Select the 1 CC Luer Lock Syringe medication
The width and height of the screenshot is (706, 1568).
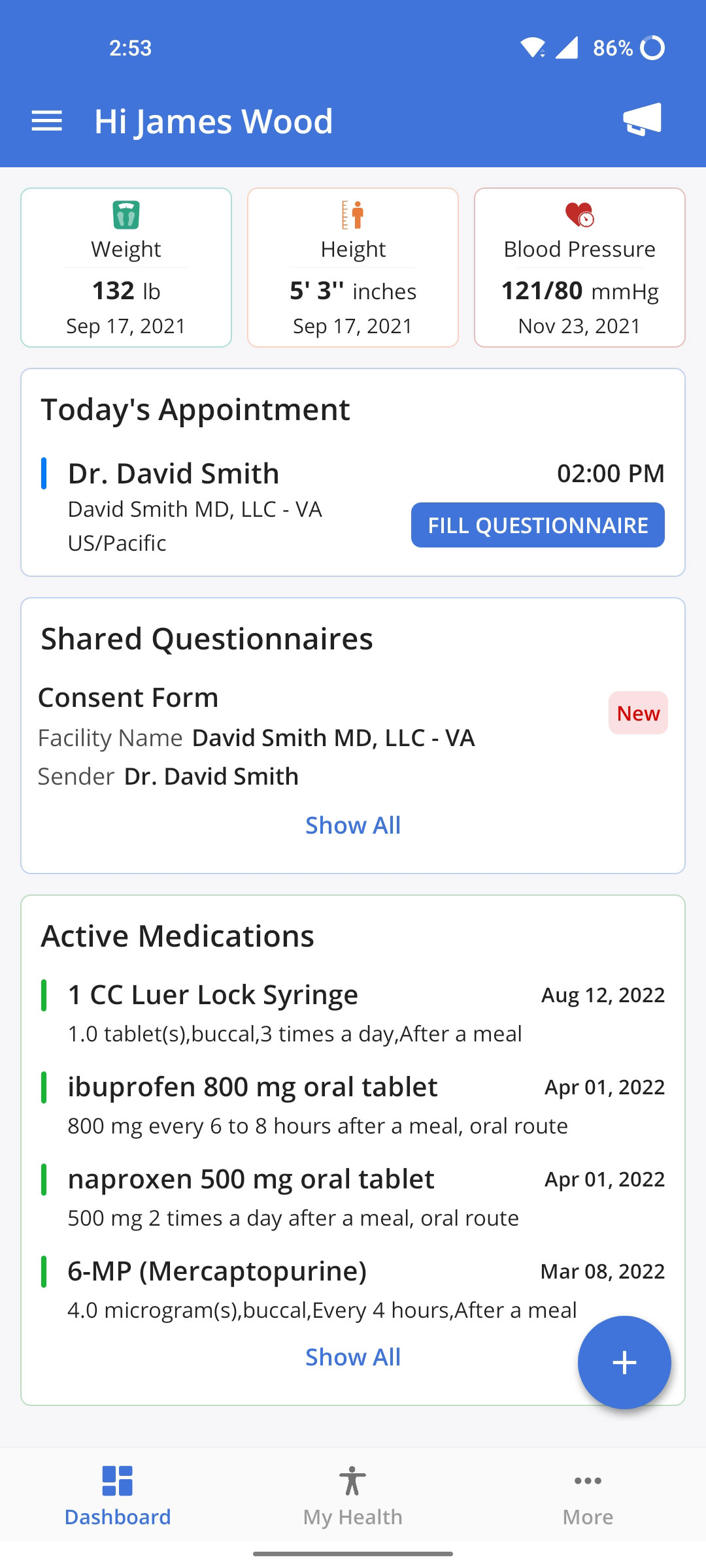[213, 995]
